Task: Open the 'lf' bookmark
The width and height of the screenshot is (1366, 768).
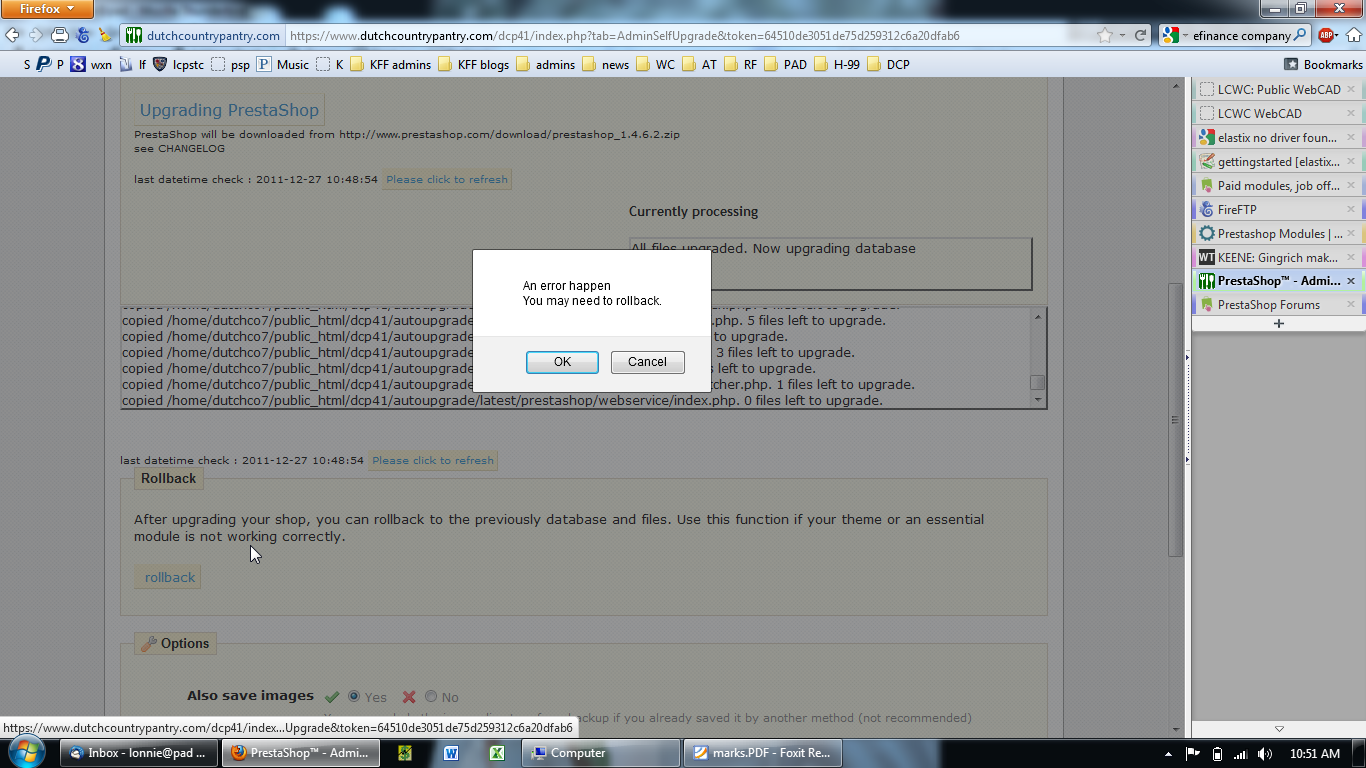Action: (x=133, y=64)
